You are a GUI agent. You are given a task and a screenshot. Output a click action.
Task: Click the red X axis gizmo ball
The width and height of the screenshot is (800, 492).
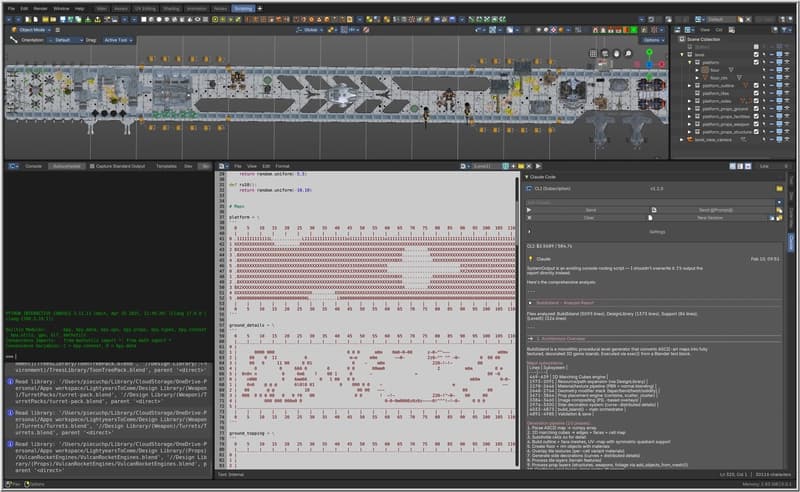(x=661, y=64)
